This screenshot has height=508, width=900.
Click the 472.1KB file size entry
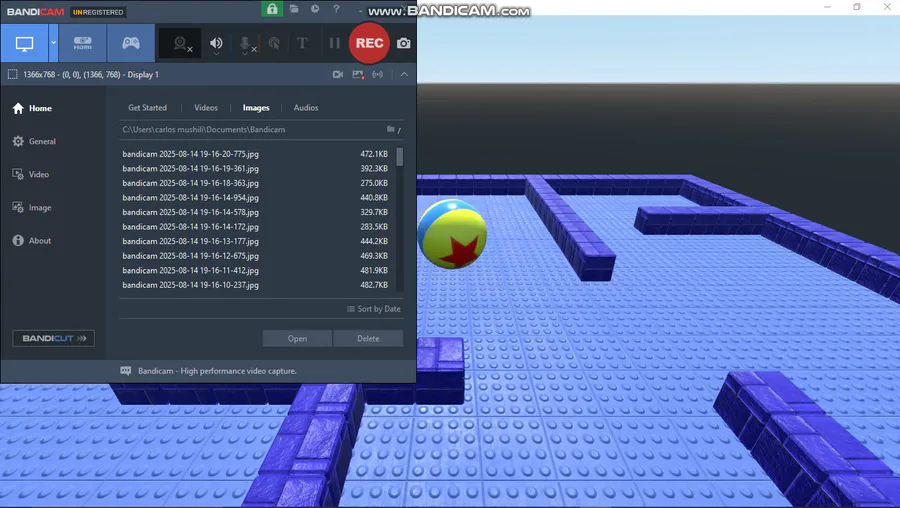pos(374,154)
